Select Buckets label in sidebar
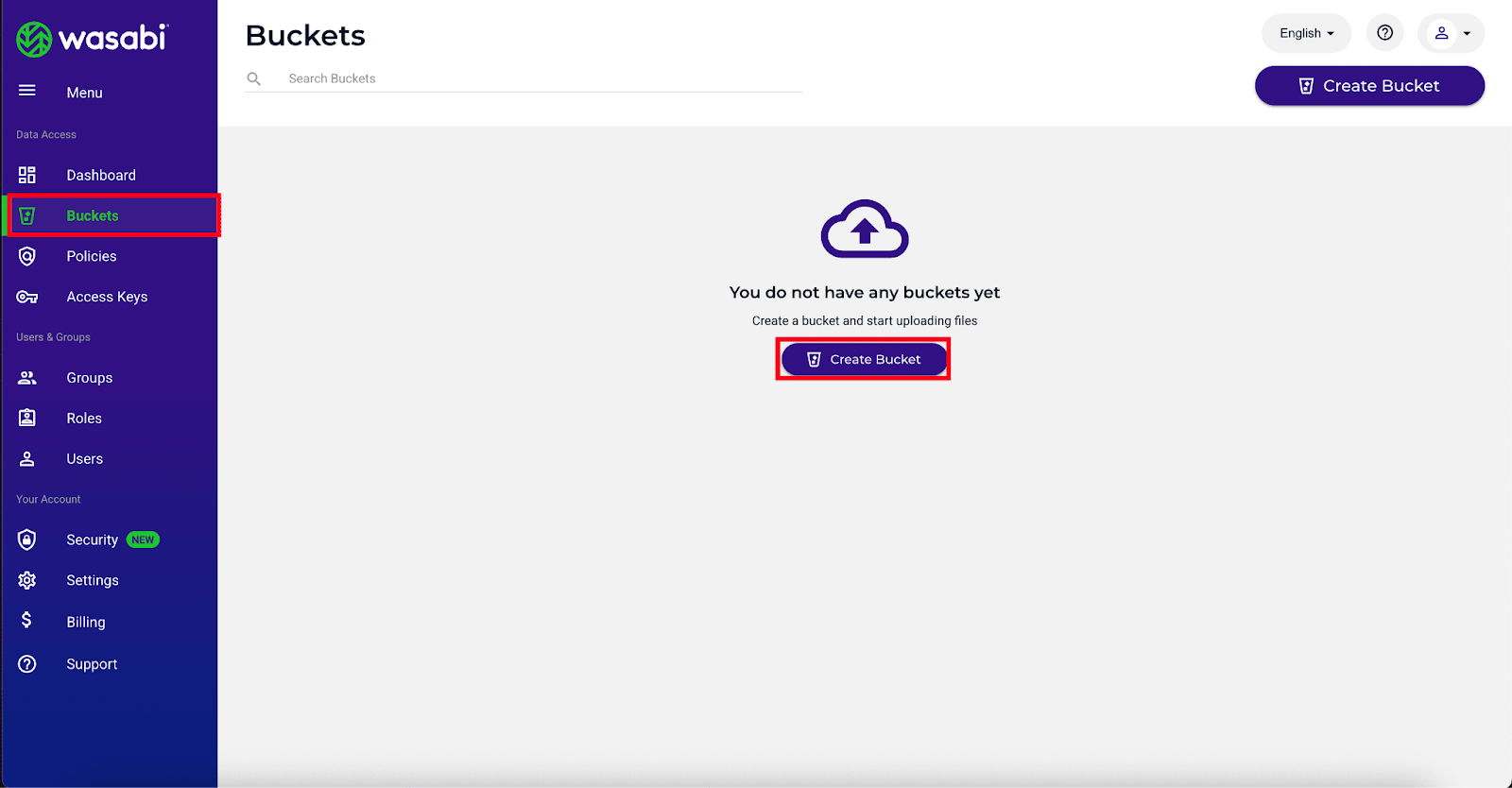The image size is (1512, 788). (x=93, y=215)
